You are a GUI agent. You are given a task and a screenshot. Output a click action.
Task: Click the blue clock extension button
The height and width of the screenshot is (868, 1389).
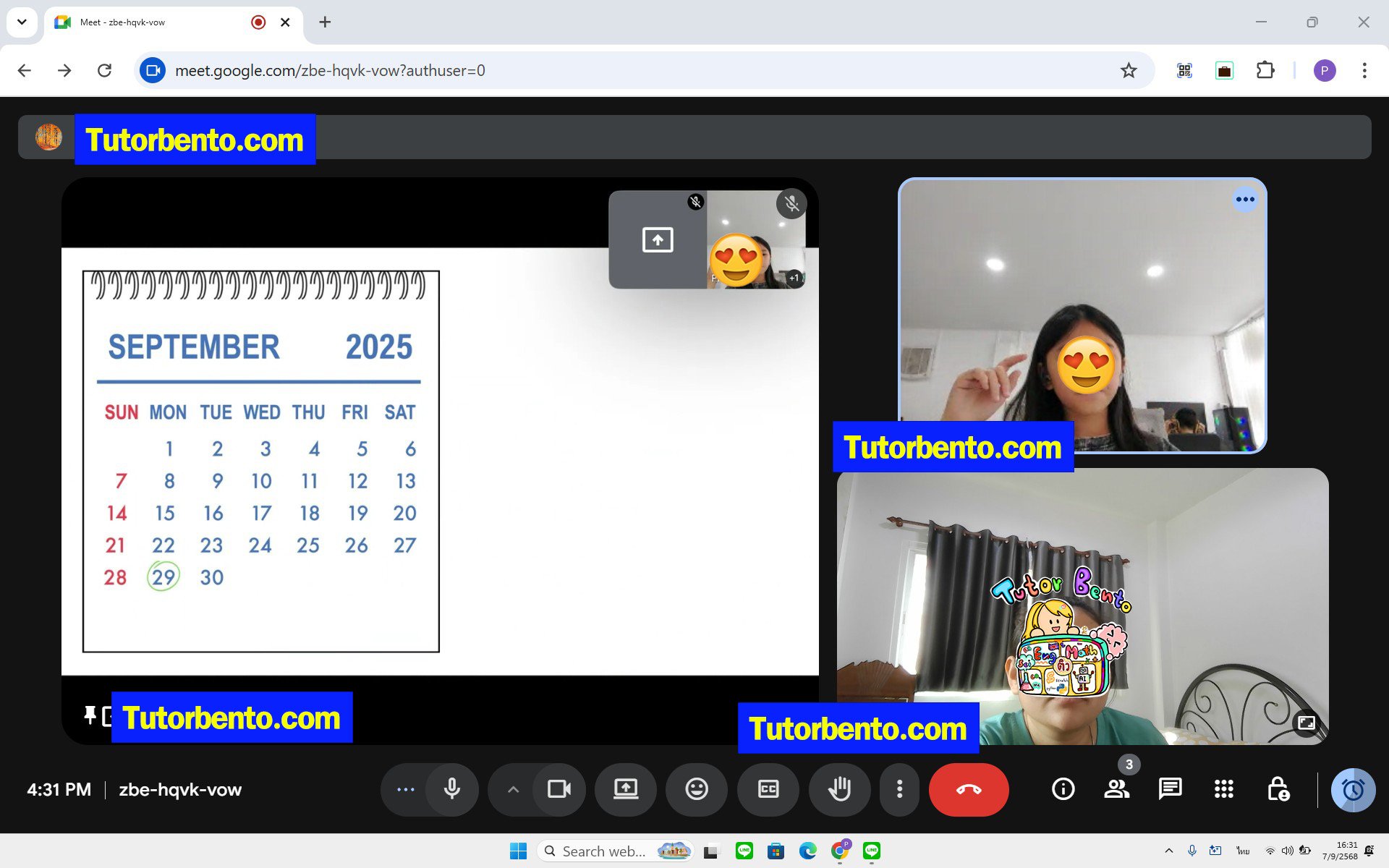(x=1353, y=790)
